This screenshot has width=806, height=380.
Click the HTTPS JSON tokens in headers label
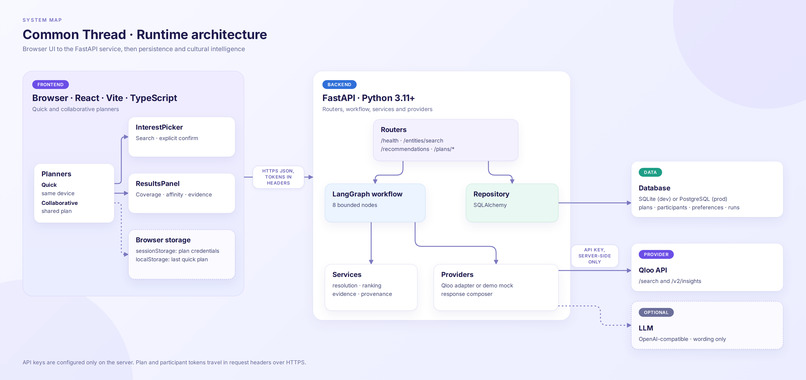point(278,177)
